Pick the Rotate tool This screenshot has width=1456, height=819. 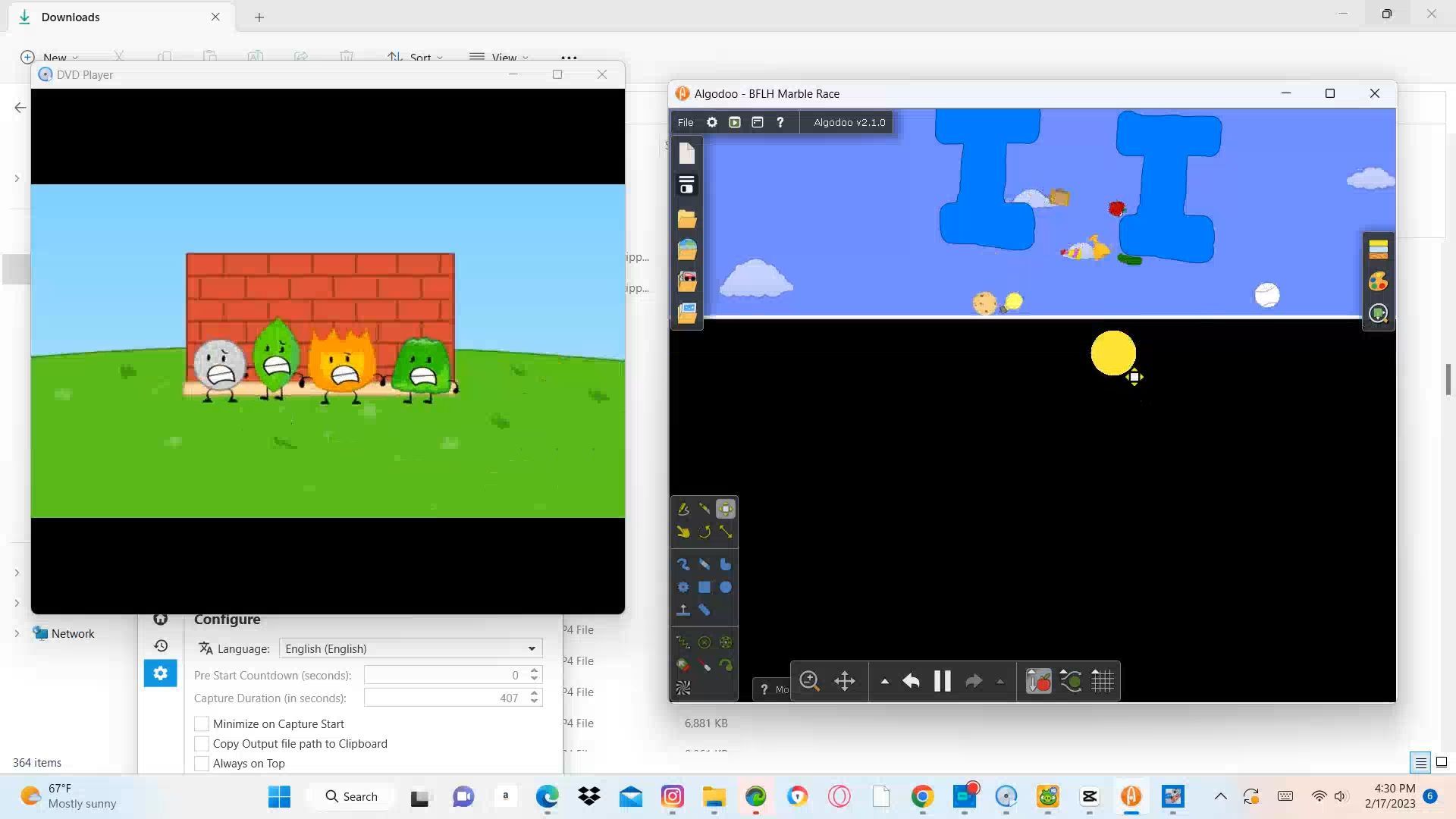pyautogui.click(x=704, y=532)
